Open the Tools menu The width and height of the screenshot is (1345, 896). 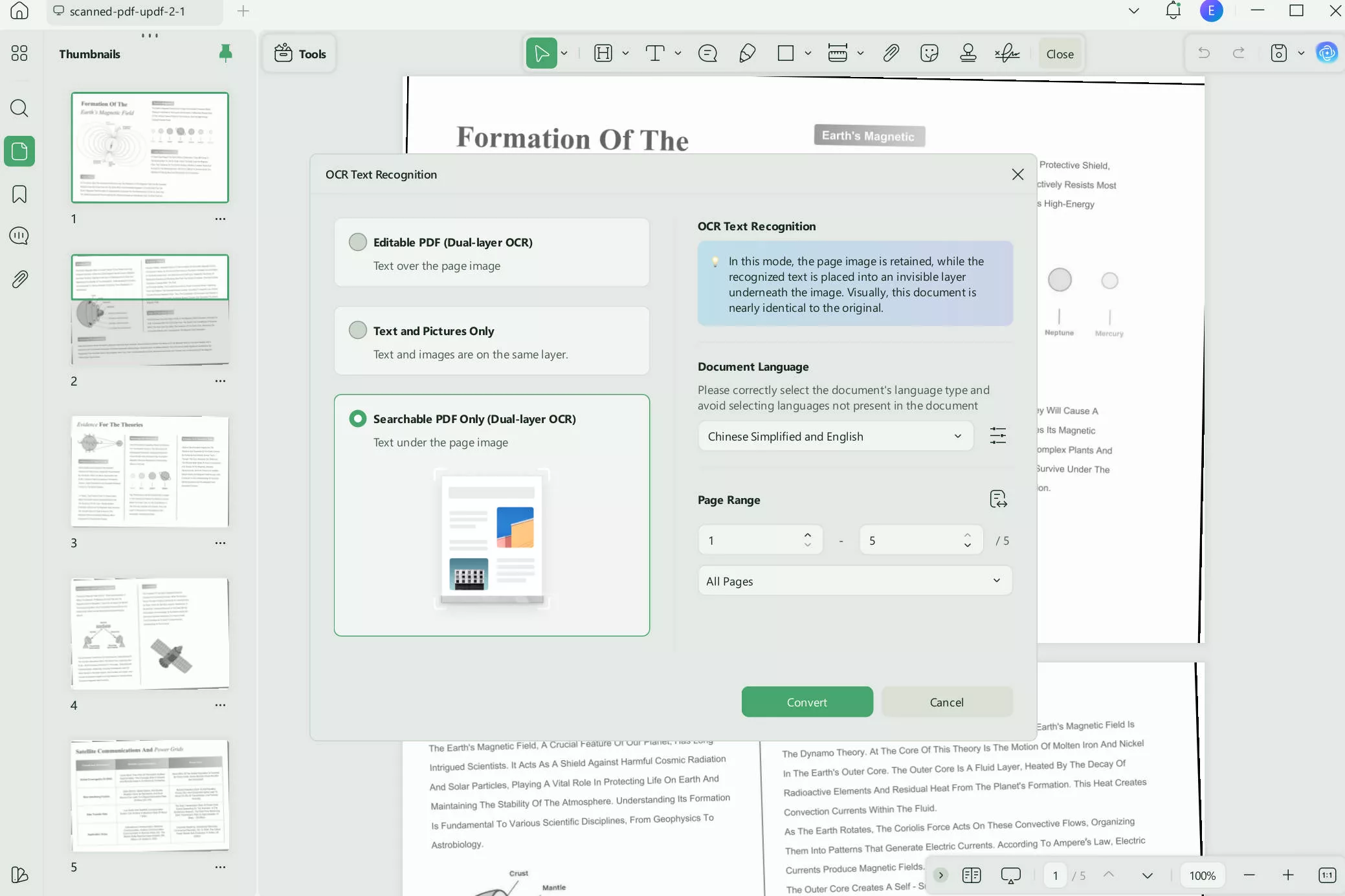[x=299, y=53]
